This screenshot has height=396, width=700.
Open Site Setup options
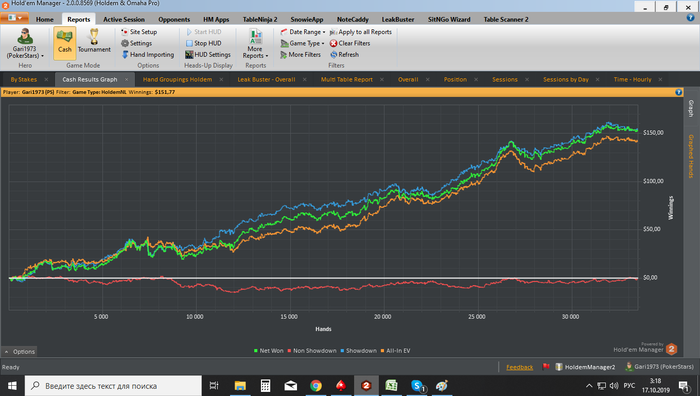coord(139,32)
